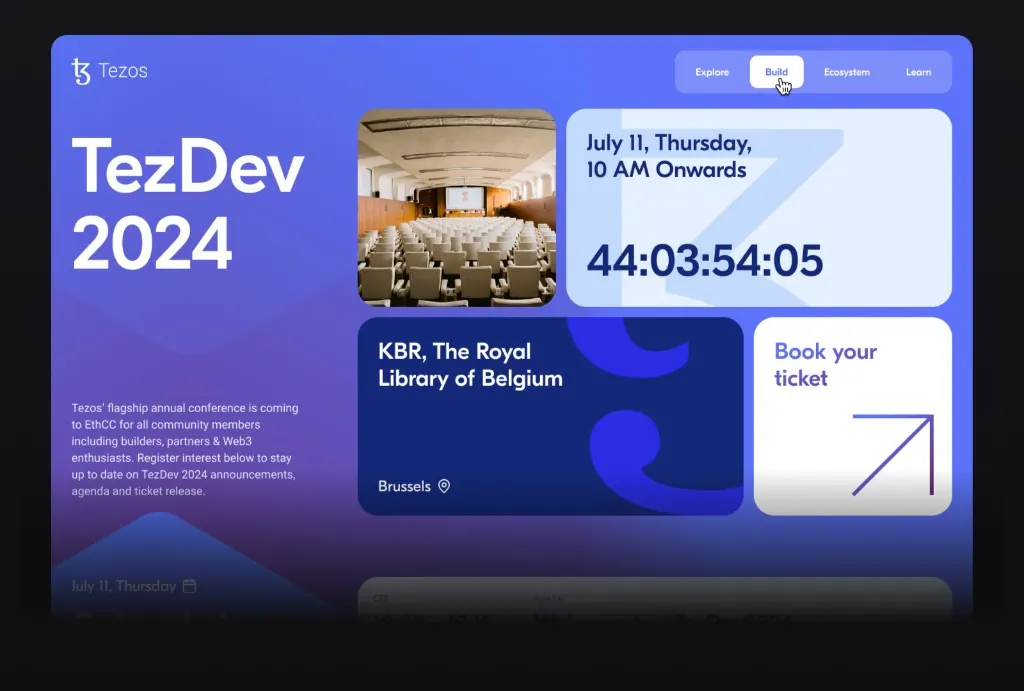
Task: Click 'KBR, The Royal Library of Belgium' heading
Action: pyautogui.click(x=470, y=364)
